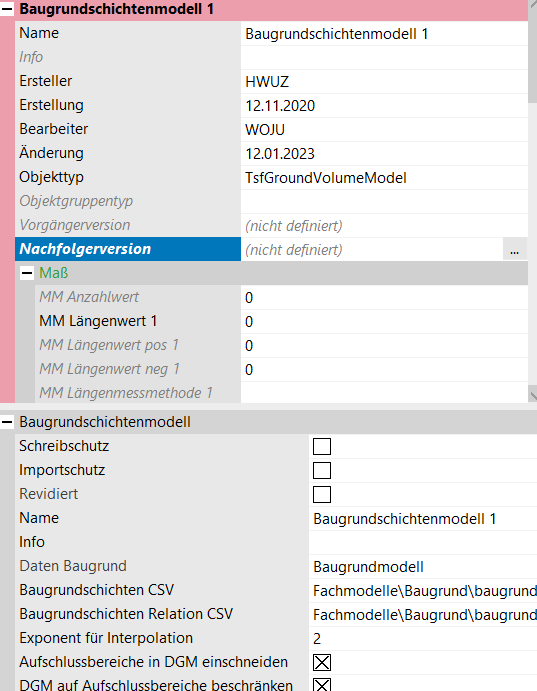Collapse the lower Baugrundschichtenmodell section
The width and height of the screenshot is (537, 691).
pyautogui.click(x=7, y=422)
